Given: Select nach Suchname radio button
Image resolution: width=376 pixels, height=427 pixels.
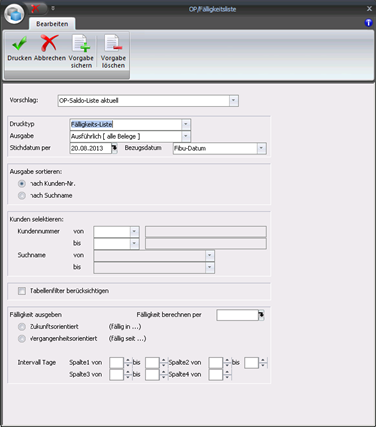Looking at the screenshot, I should coord(22,196).
